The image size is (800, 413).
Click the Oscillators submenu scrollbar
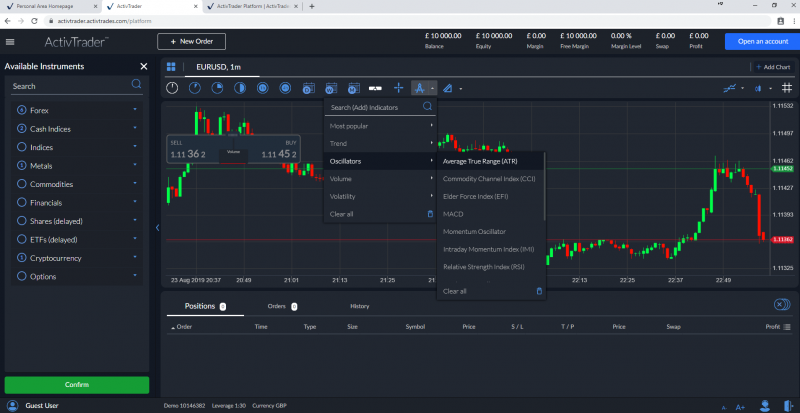545,186
